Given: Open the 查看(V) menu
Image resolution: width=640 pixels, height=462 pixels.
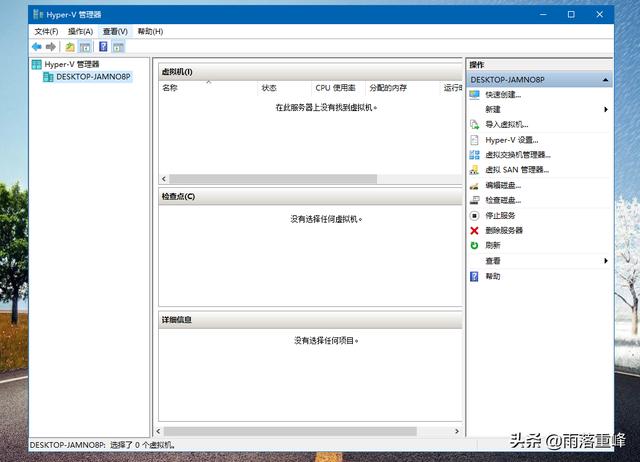Looking at the screenshot, I should click(x=115, y=31).
